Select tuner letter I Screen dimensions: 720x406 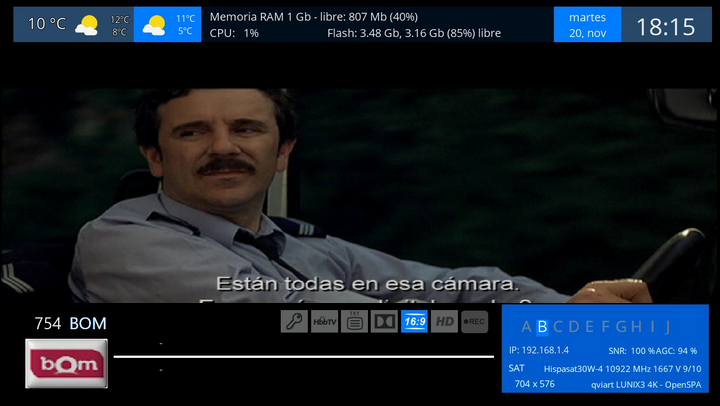click(x=652, y=327)
